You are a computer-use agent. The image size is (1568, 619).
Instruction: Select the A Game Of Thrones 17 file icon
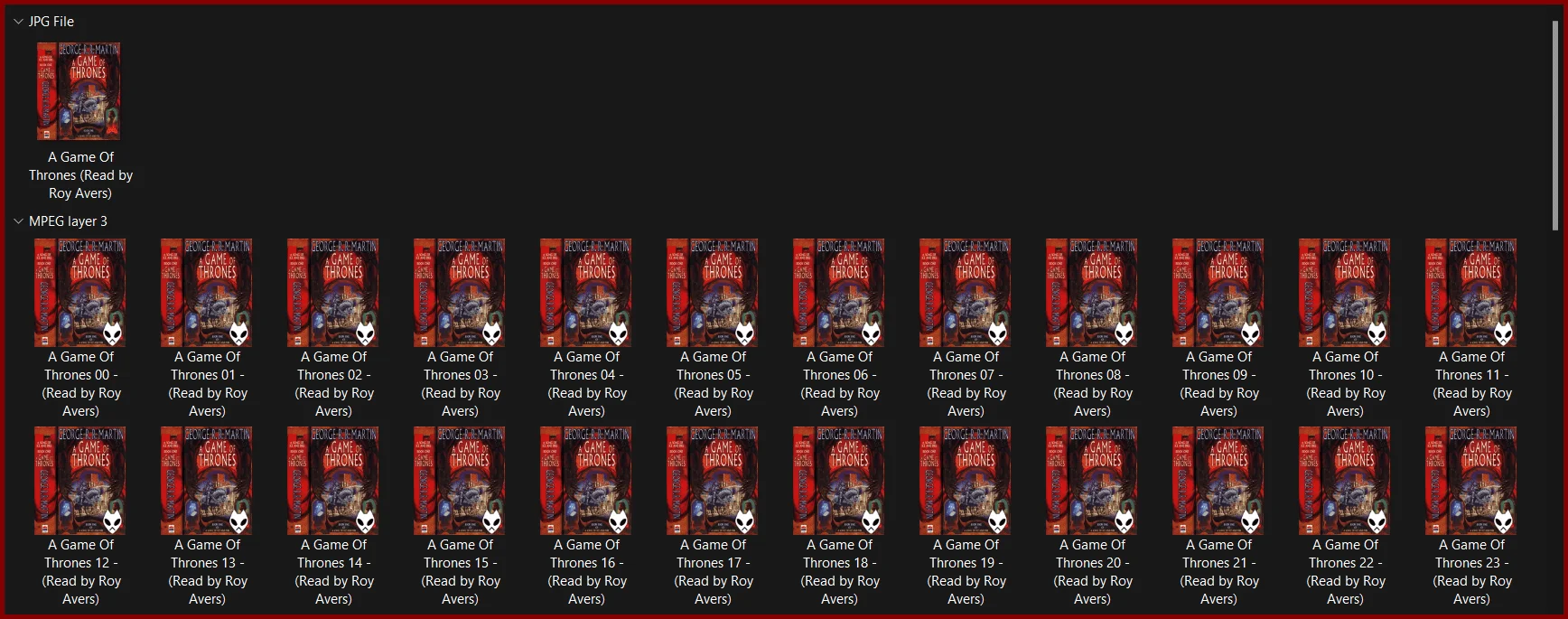tap(713, 481)
